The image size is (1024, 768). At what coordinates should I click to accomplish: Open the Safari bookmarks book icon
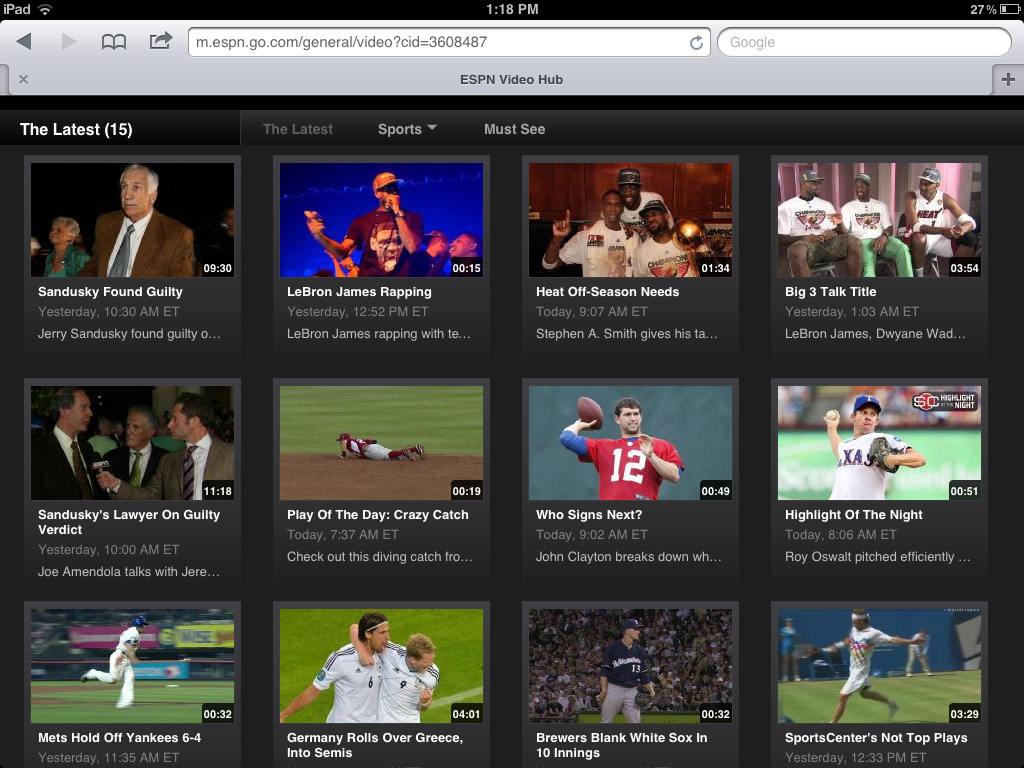(114, 42)
